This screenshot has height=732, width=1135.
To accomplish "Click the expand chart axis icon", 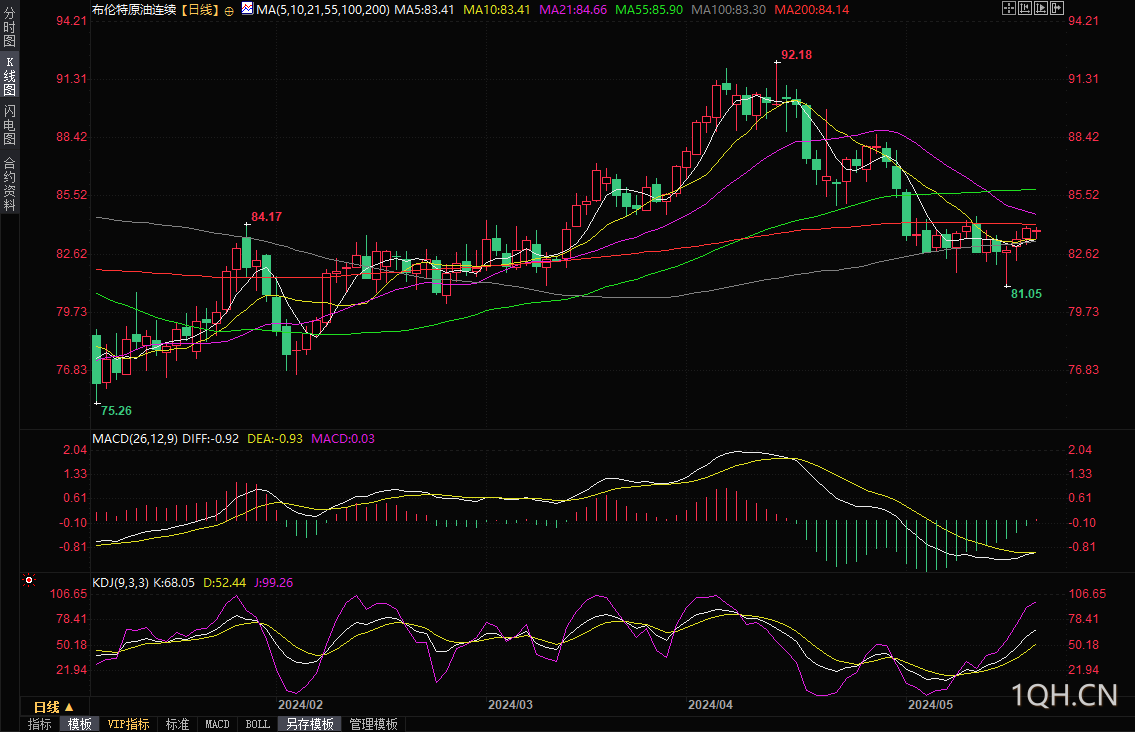I will (1041, 8).
